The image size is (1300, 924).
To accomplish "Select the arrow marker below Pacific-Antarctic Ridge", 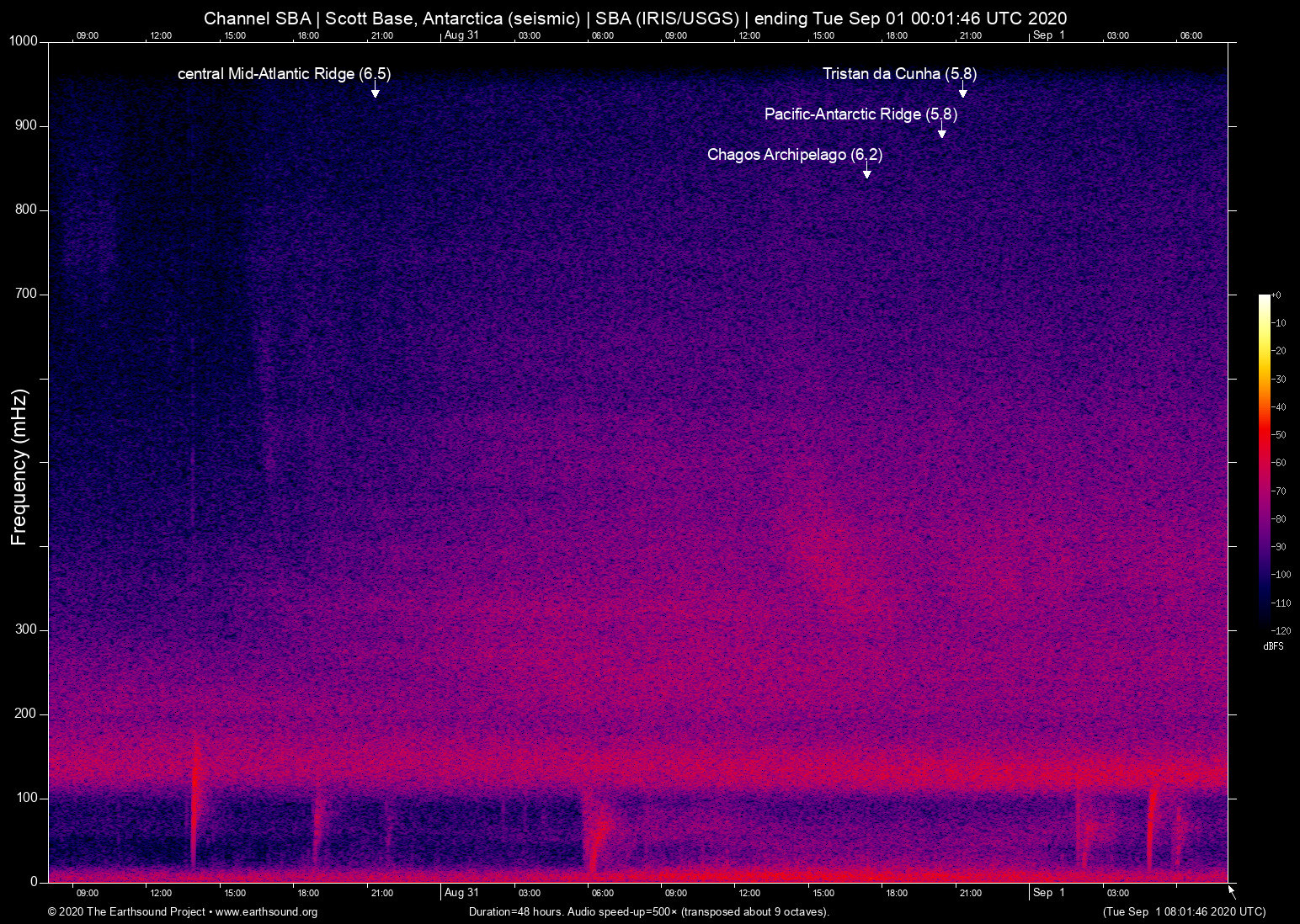I will tap(941, 131).
